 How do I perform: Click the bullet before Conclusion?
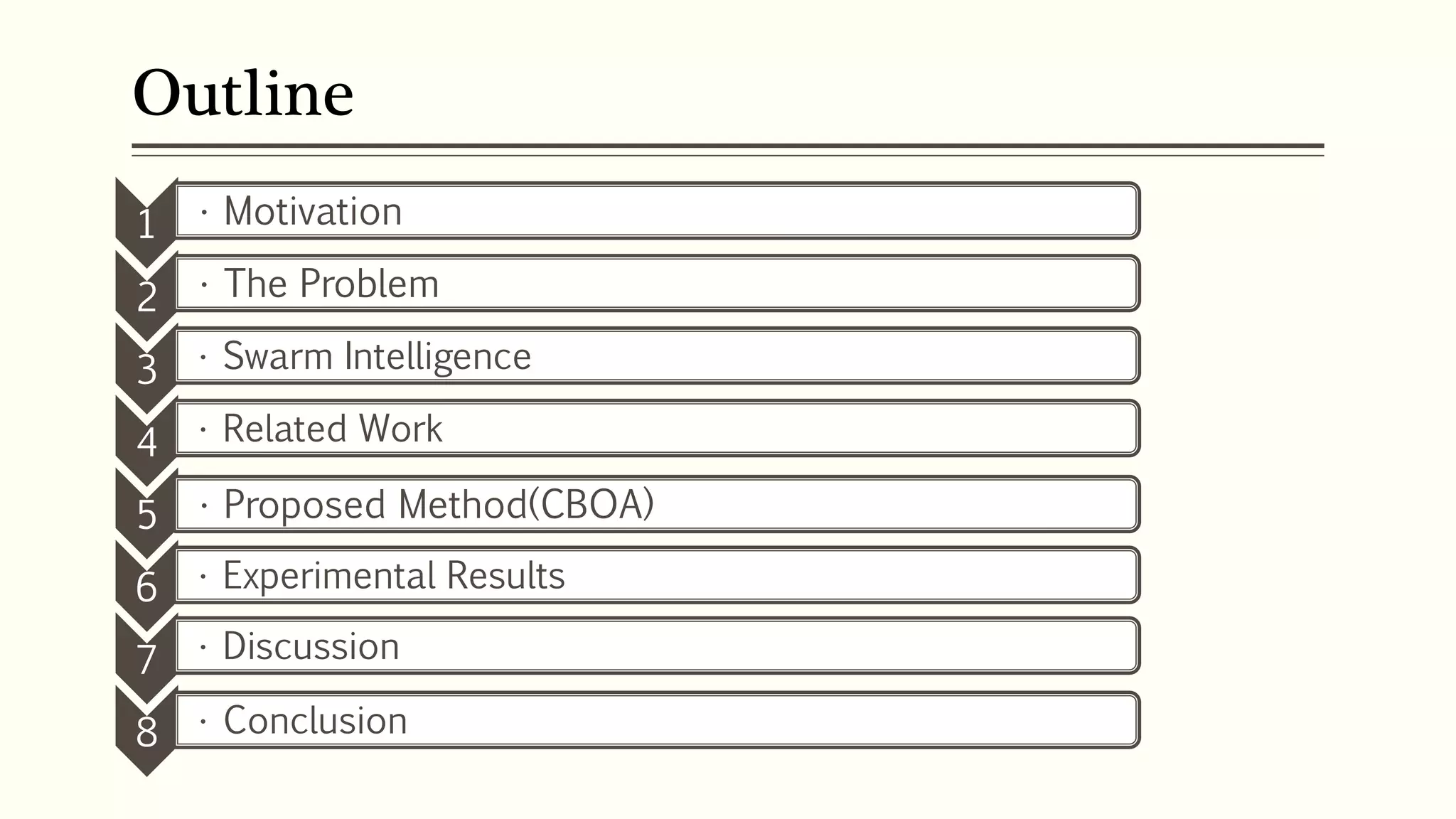204,722
